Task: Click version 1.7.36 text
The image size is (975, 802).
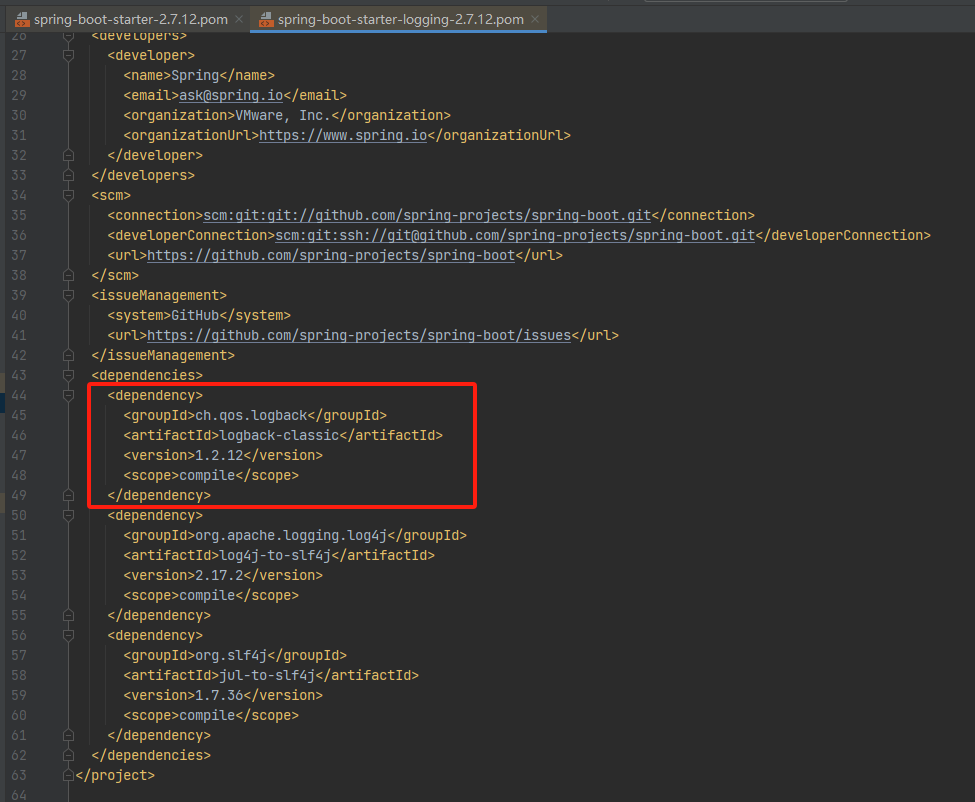Action: click(219, 695)
